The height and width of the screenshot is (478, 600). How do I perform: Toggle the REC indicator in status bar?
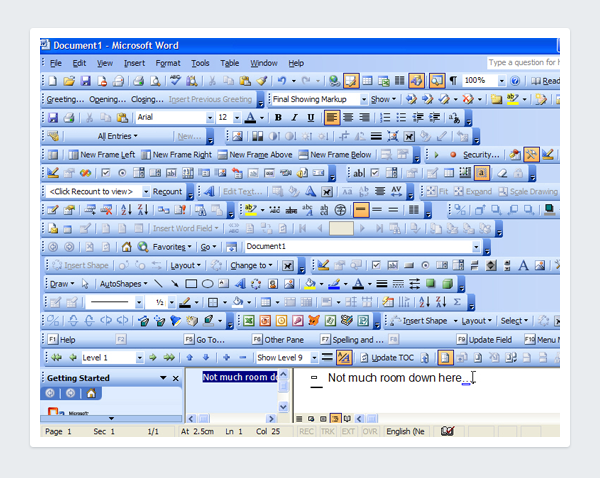pyautogui.click(x=306, y=431)
